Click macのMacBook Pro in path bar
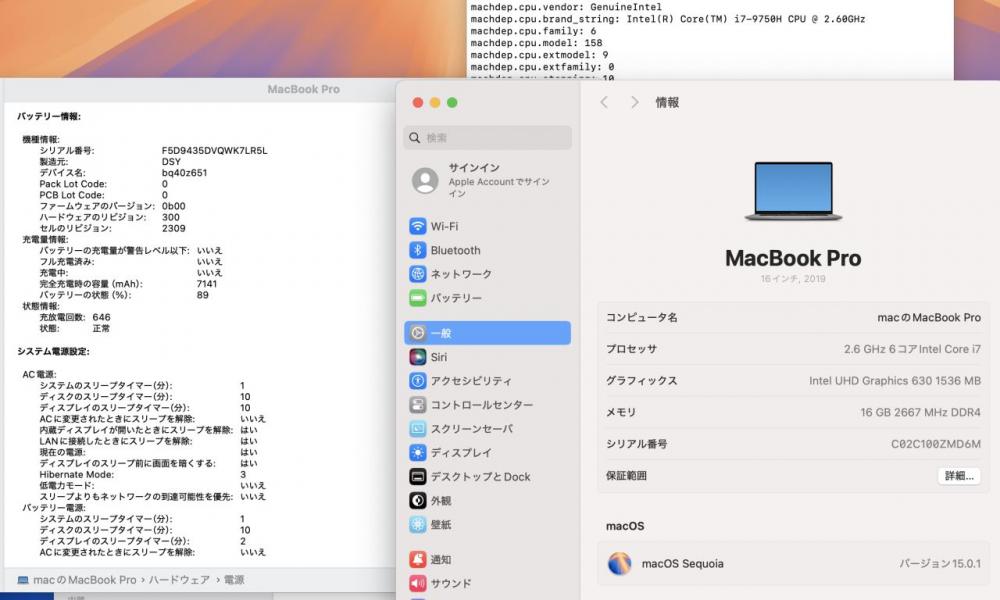The image size is (1000, 600). 85,580
